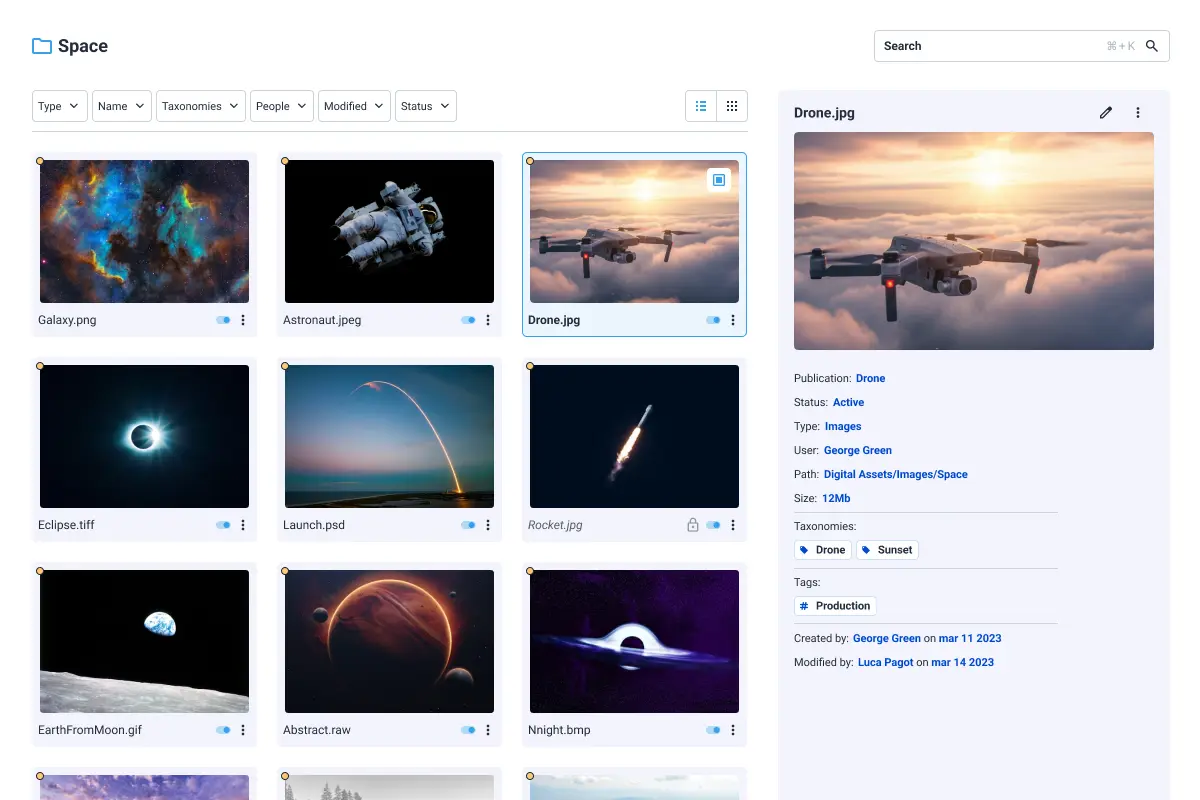This screenshot has height=800, width=1200.
Task: Follow the Digital Assets/Images/Space path link
Action: pos(895,474)
